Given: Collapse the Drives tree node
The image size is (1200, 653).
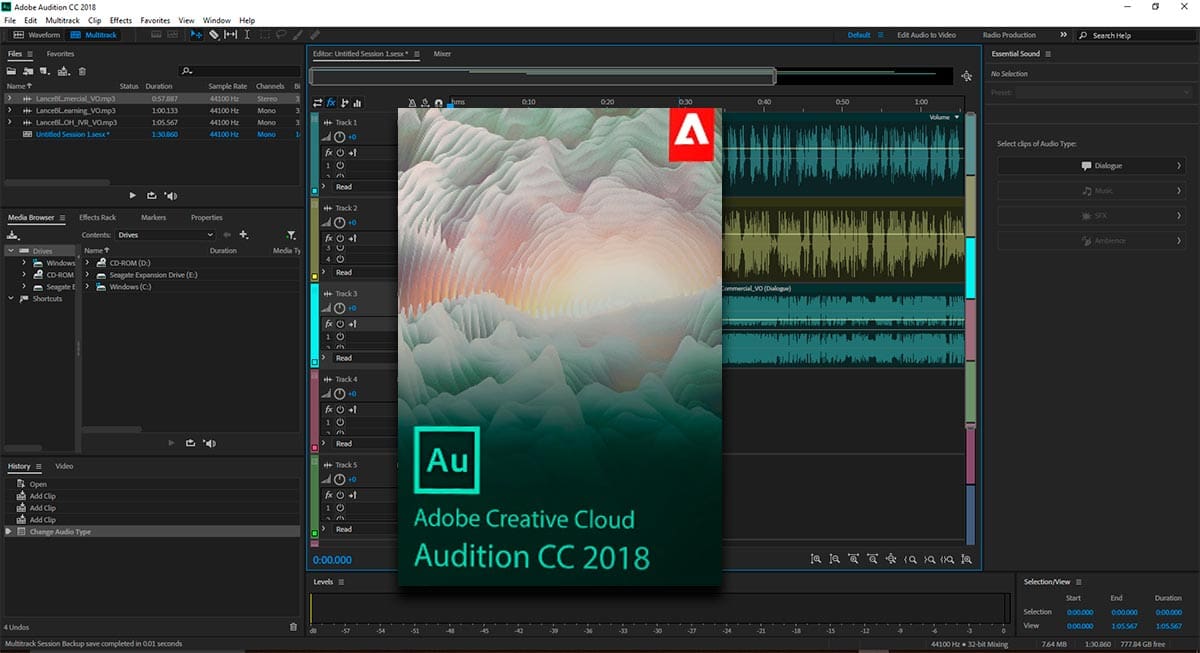Looking at the screenshot, I should tap(11, 251).
